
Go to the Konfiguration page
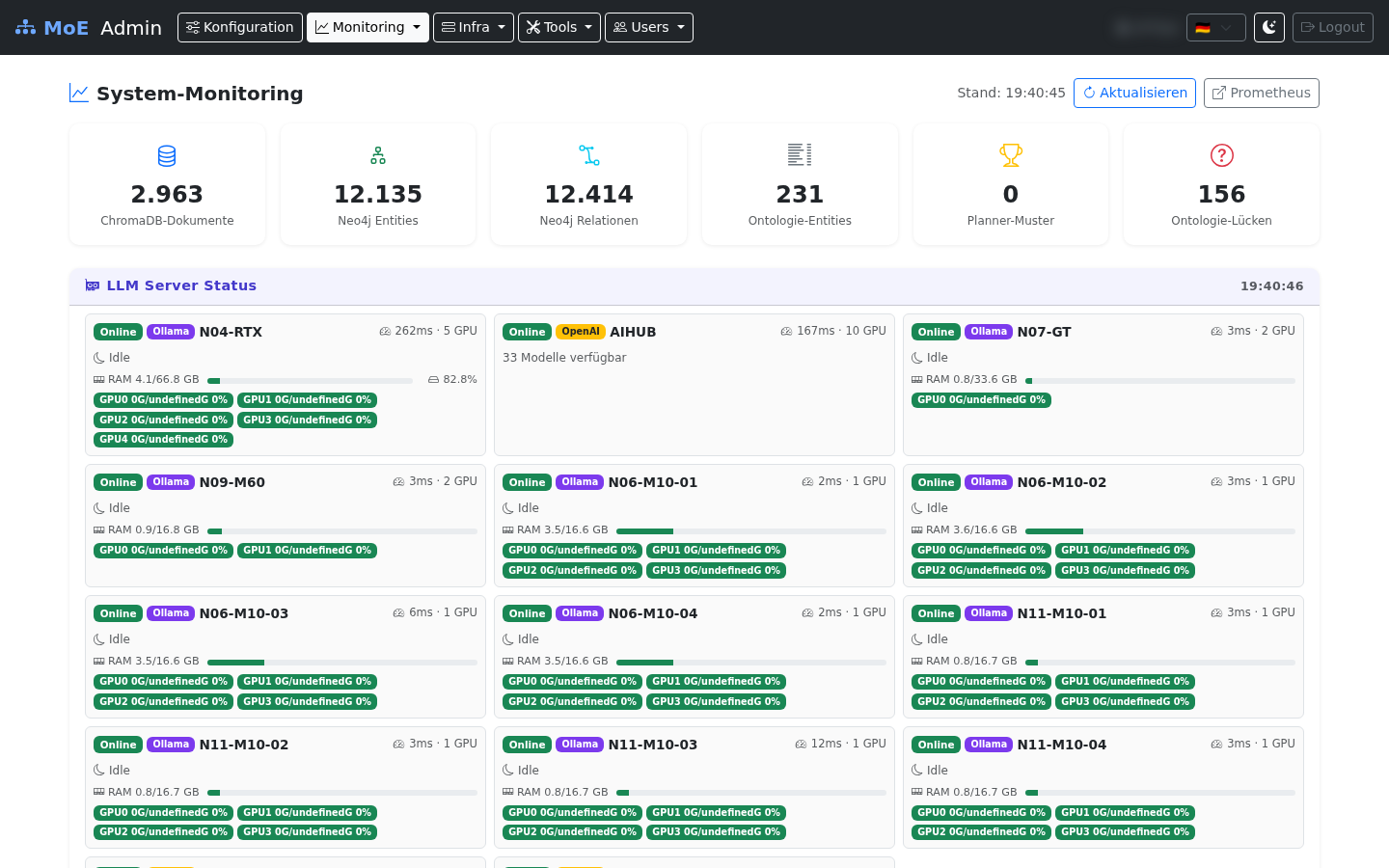(240, 27)
